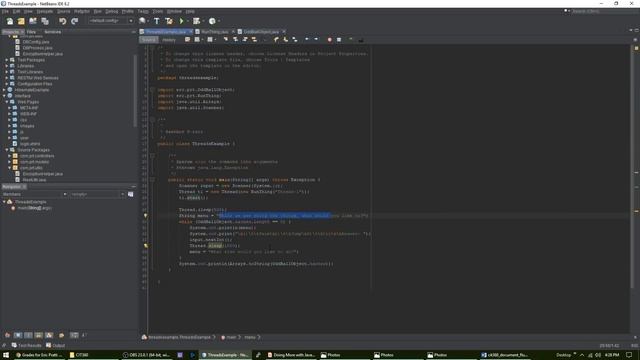Open the default config combo box
Image resolution: width=640 pixels, height=360 pixels.
[x=111, y=21]
